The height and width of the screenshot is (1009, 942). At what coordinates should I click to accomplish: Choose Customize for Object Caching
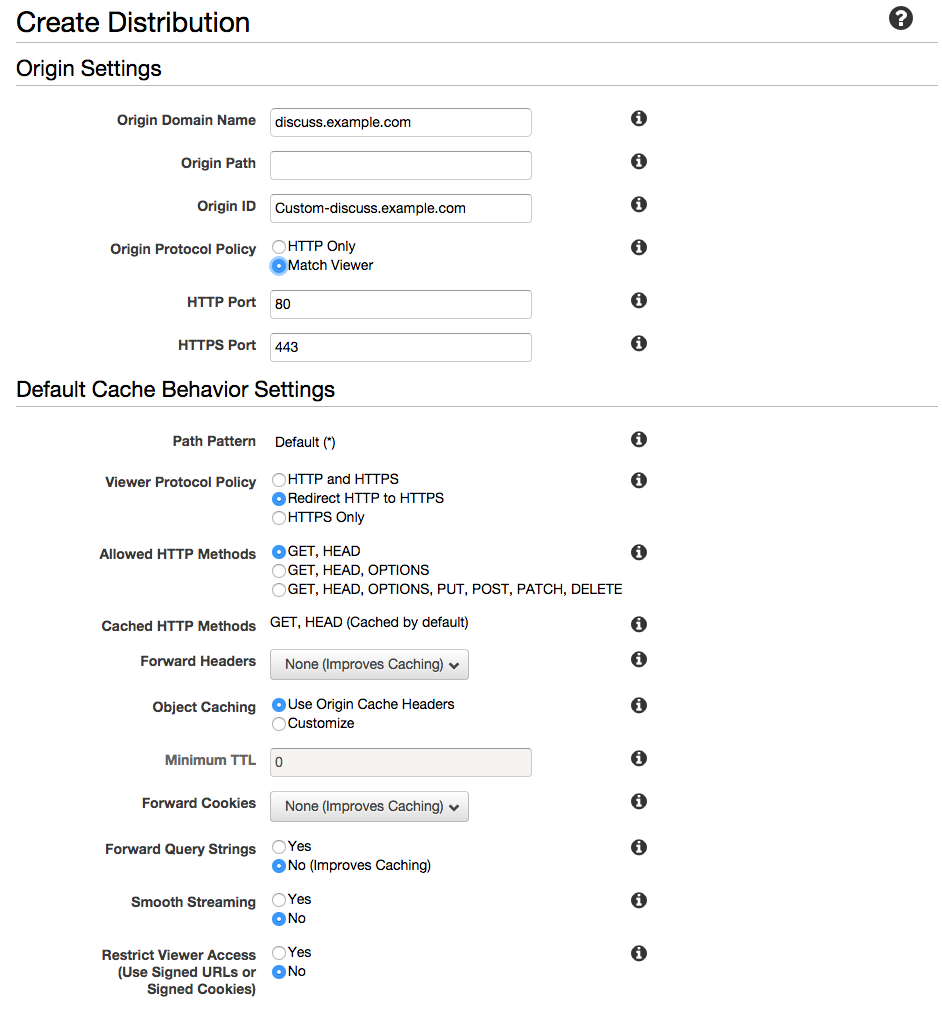[279, 724]
